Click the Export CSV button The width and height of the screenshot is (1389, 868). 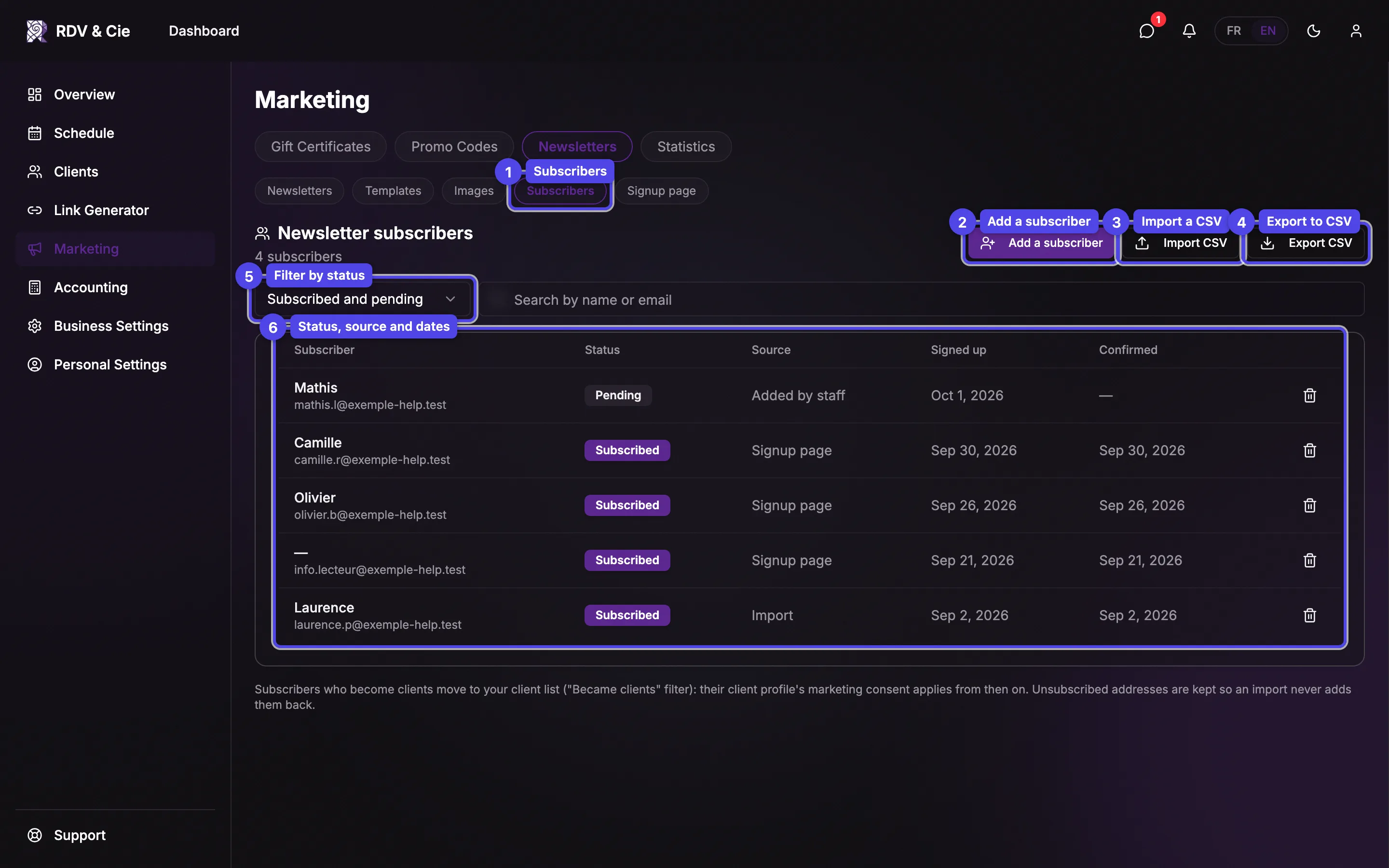1307,244
